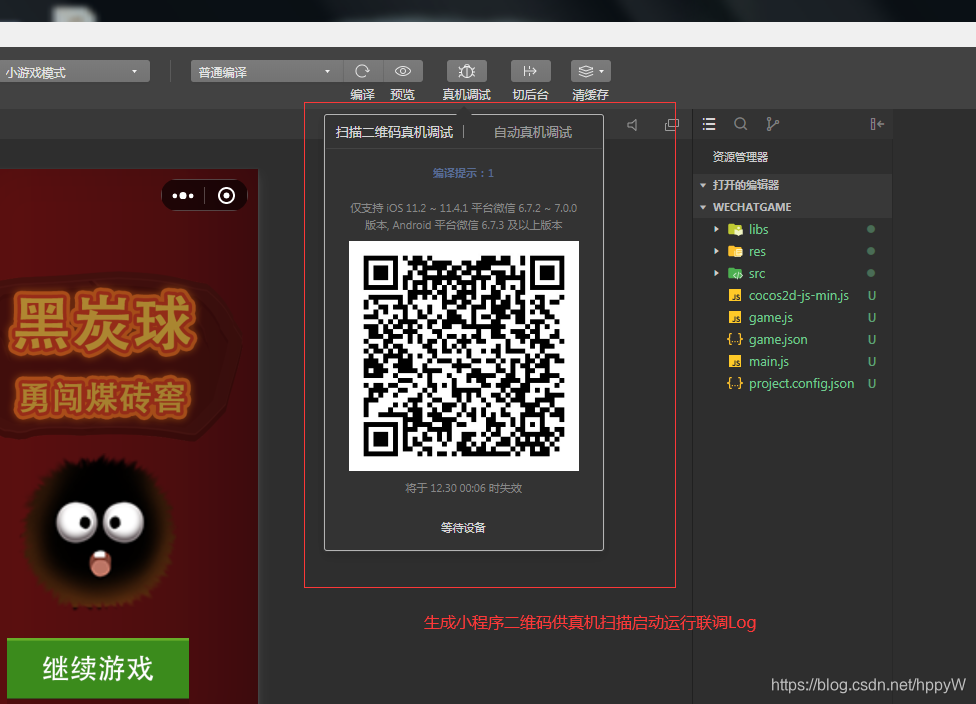Open the clear cache dropdown arrow

tap(602, 72)
